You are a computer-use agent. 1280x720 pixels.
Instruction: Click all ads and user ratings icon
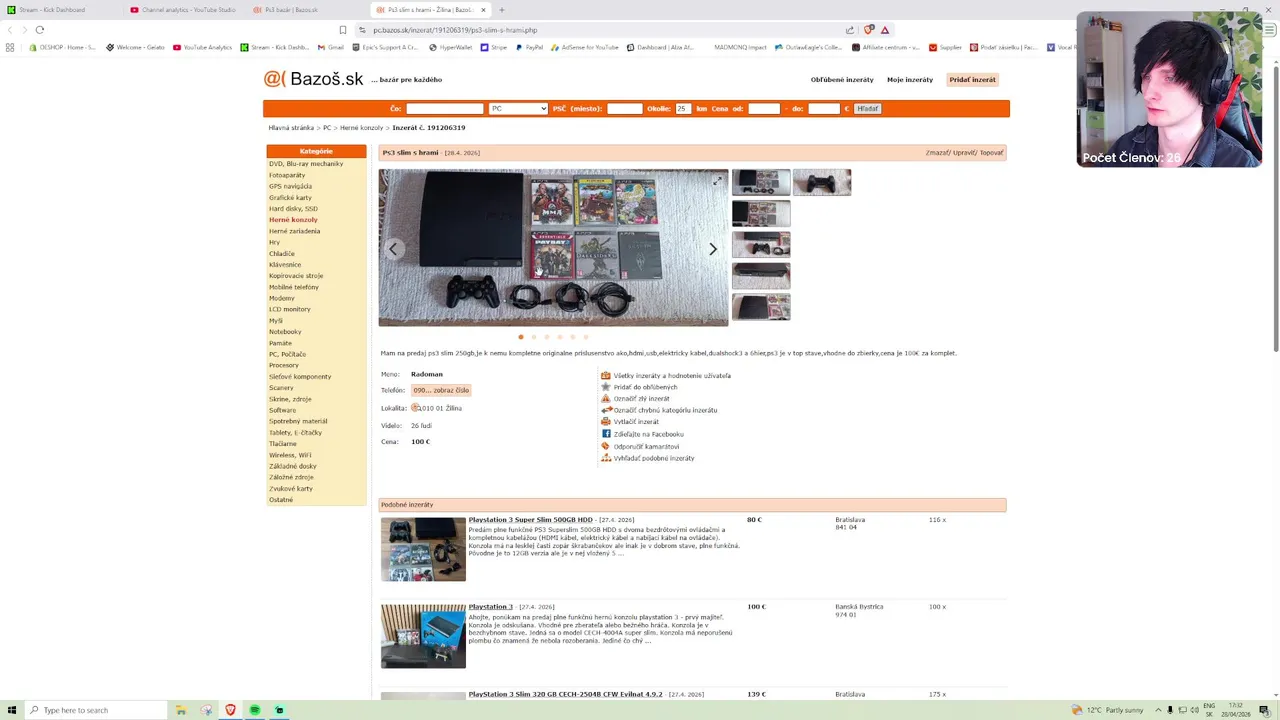point(606,376)
